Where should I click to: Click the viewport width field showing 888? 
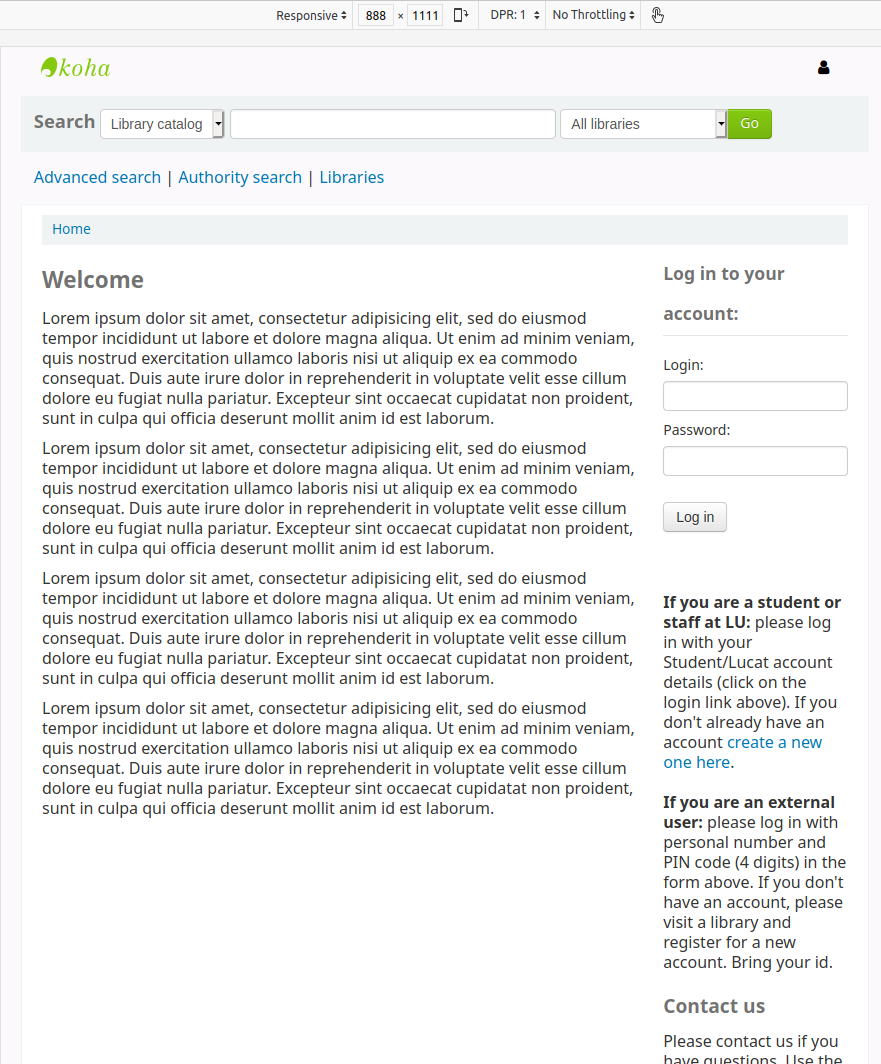click(376, 15)
